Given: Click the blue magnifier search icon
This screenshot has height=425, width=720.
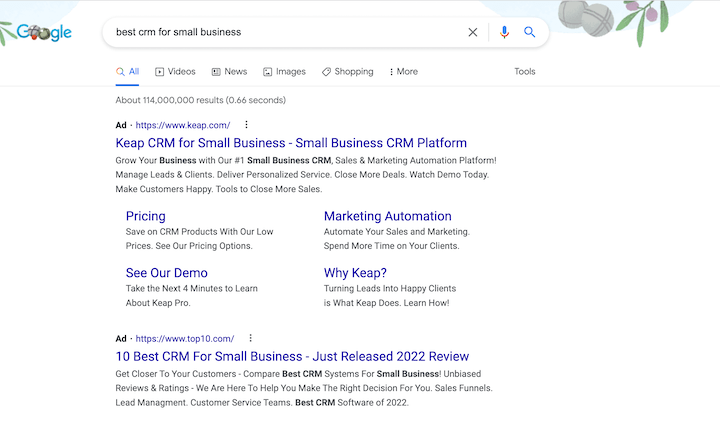Looking at the screenshot, I should [x=529, y=32].
